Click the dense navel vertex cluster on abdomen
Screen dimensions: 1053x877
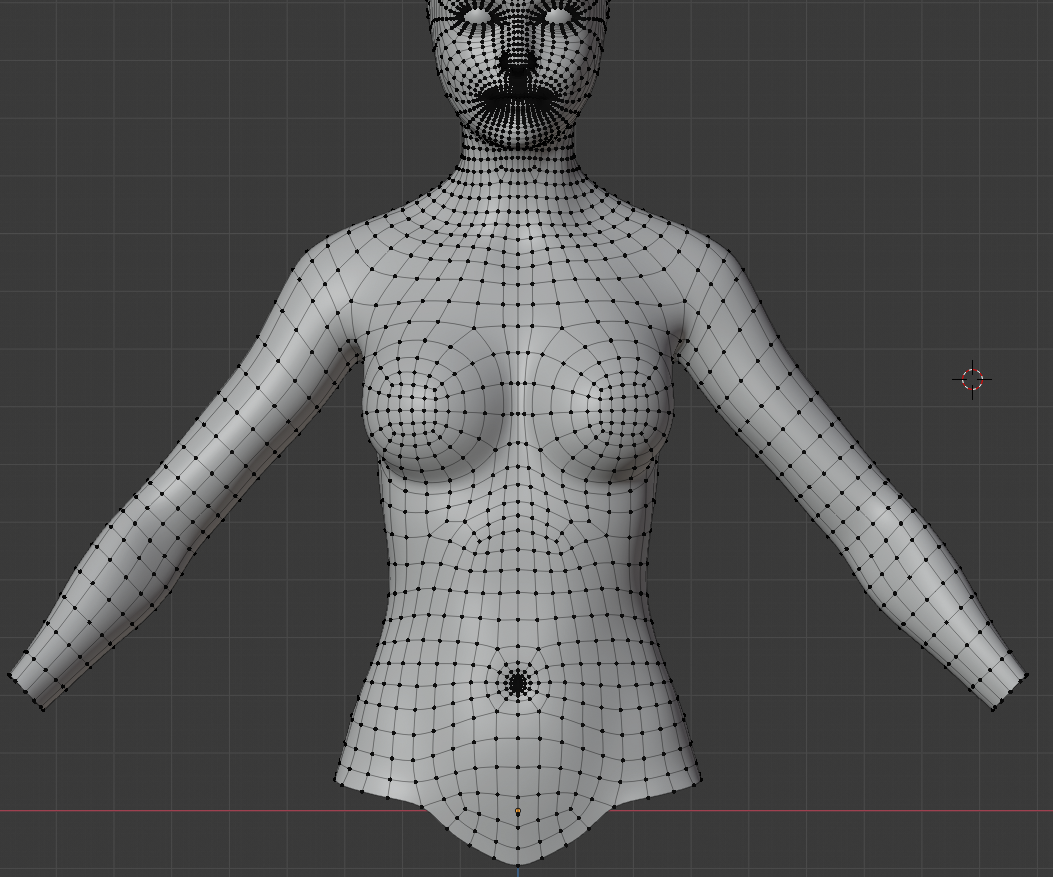click(518, 684)
